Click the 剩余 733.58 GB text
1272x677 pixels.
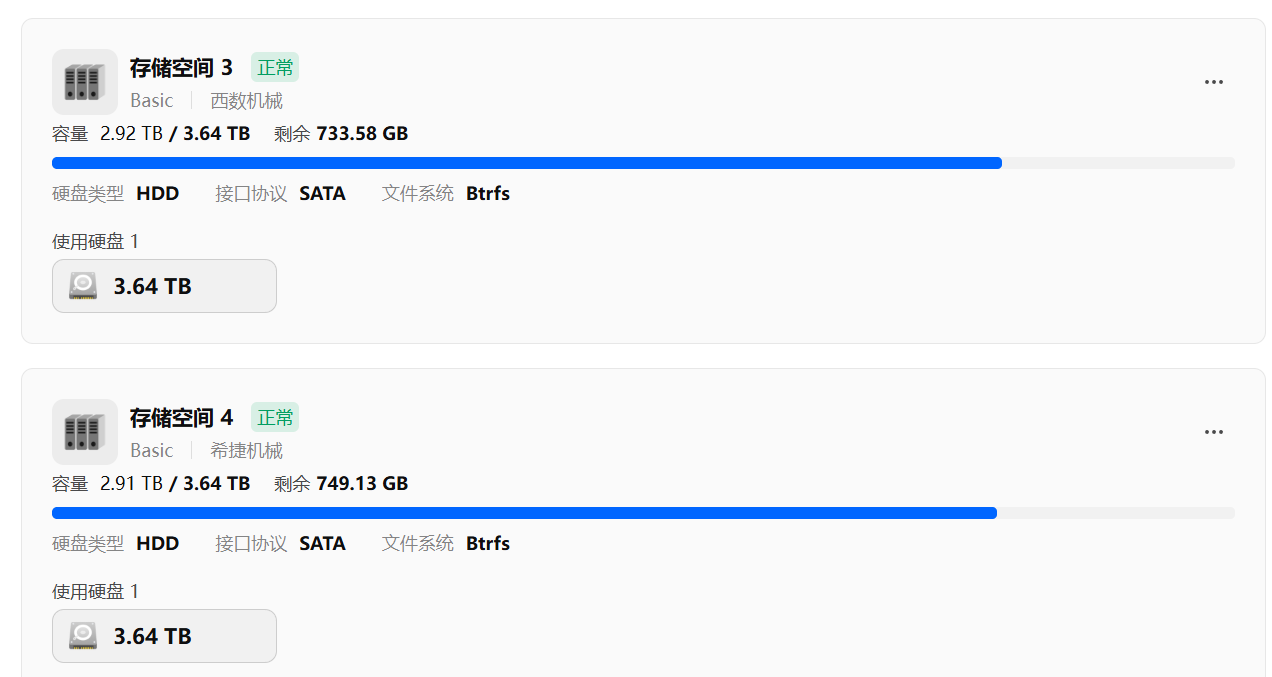tap(341, 134)
